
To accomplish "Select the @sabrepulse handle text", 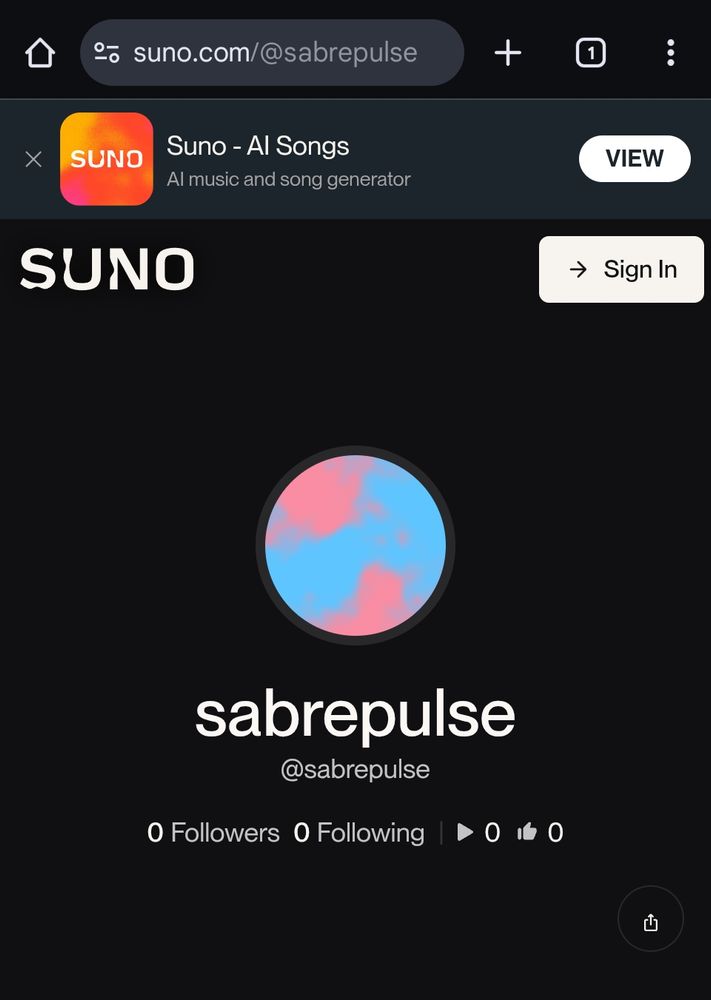I will click(355, 769).
